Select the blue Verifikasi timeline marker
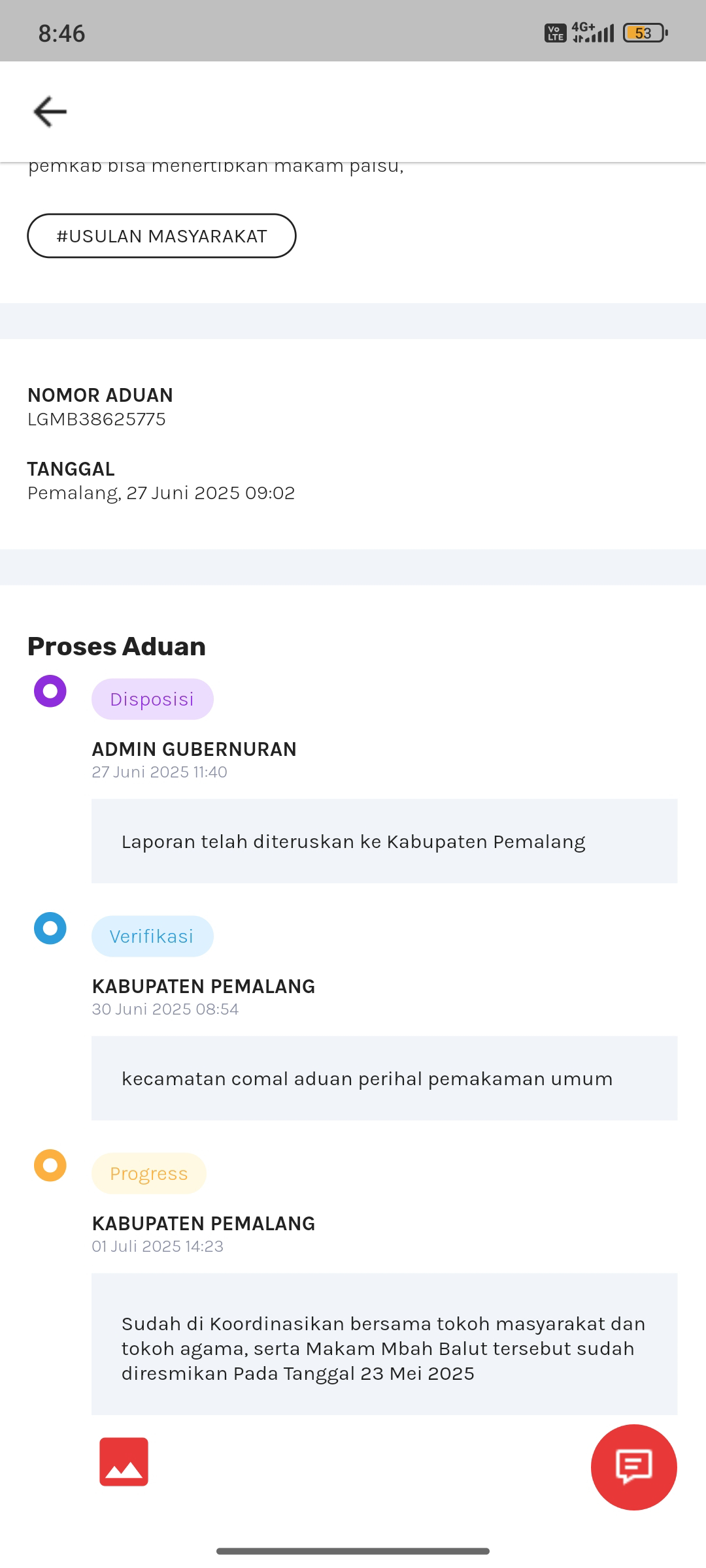 point(50,928)
